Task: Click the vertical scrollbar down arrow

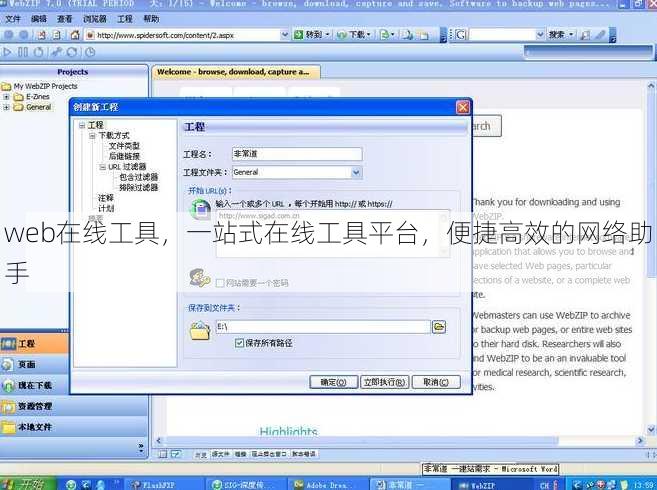Action: (x=651, y=429)
